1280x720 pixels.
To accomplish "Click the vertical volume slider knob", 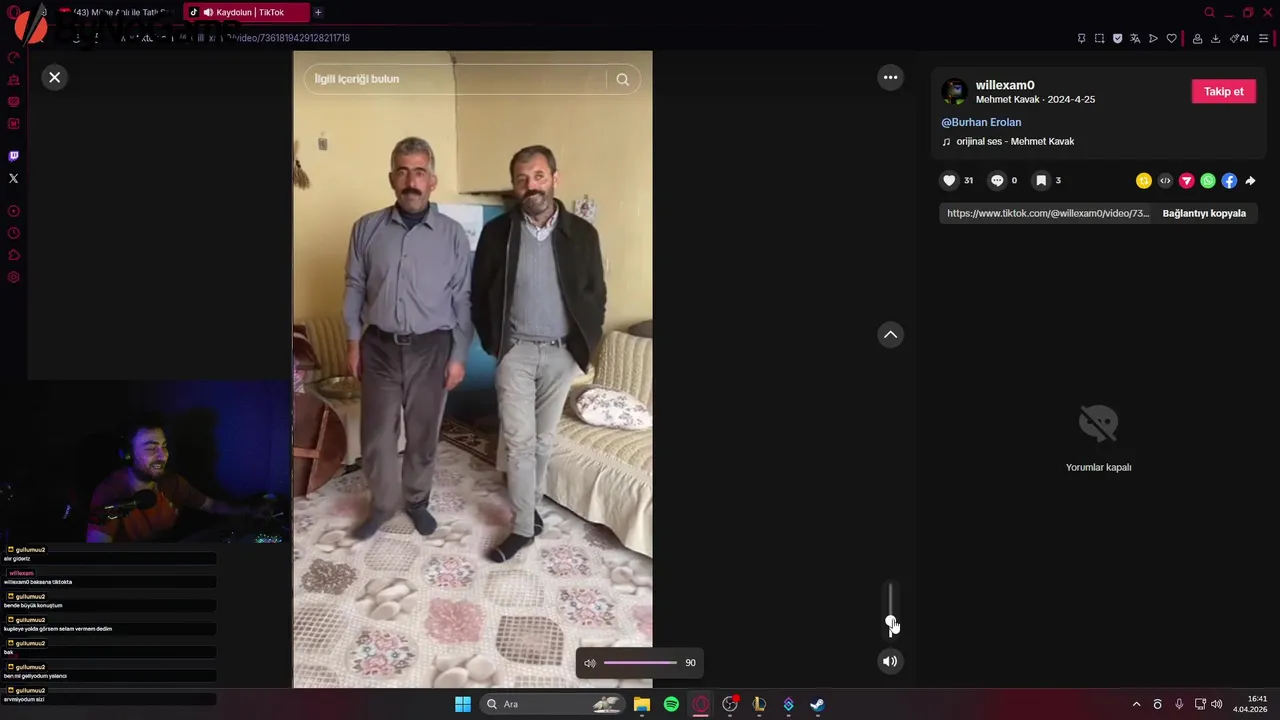I will pyautogui.click(x=890, y=622).
